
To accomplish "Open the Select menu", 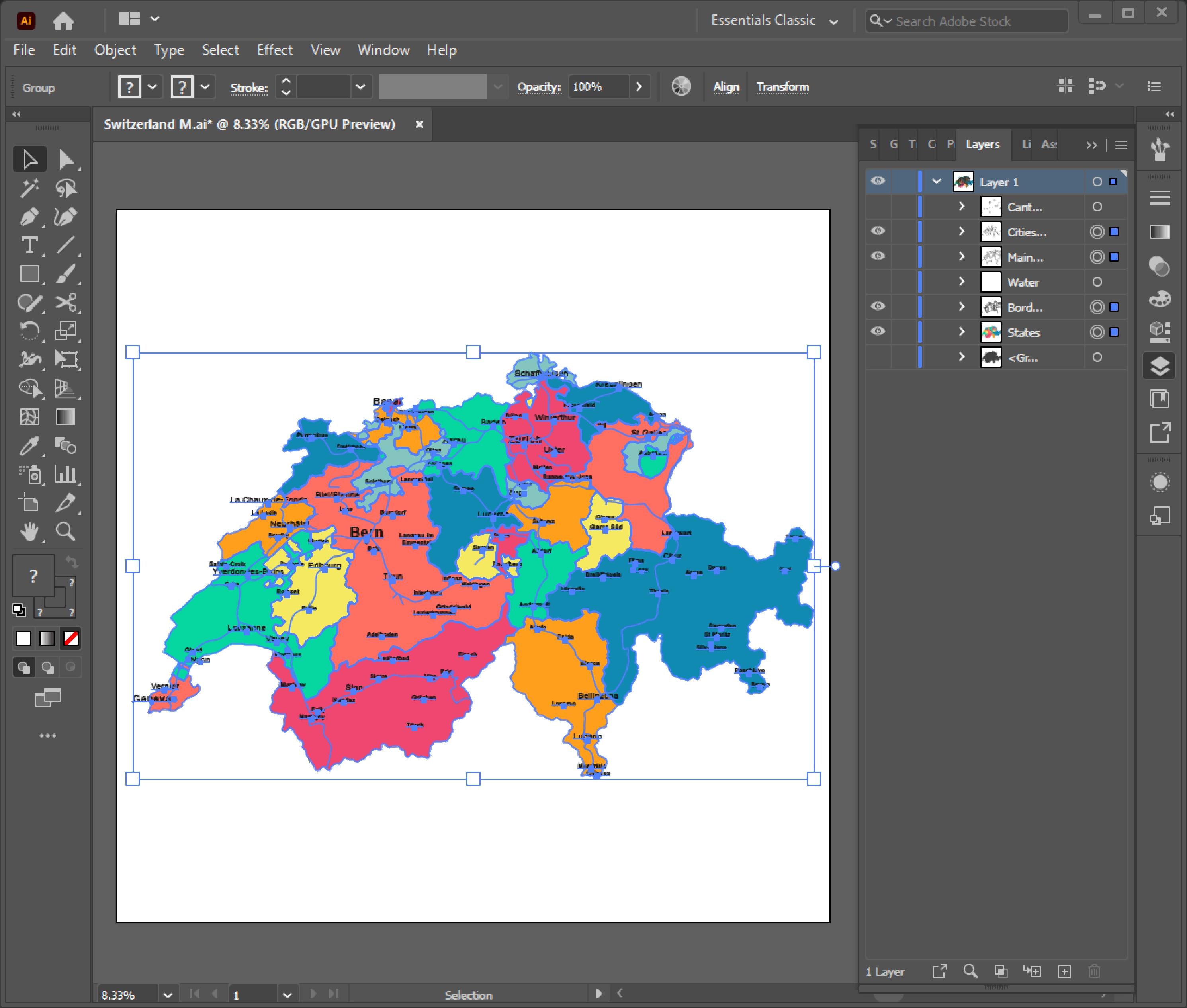I will pos(221,50).
